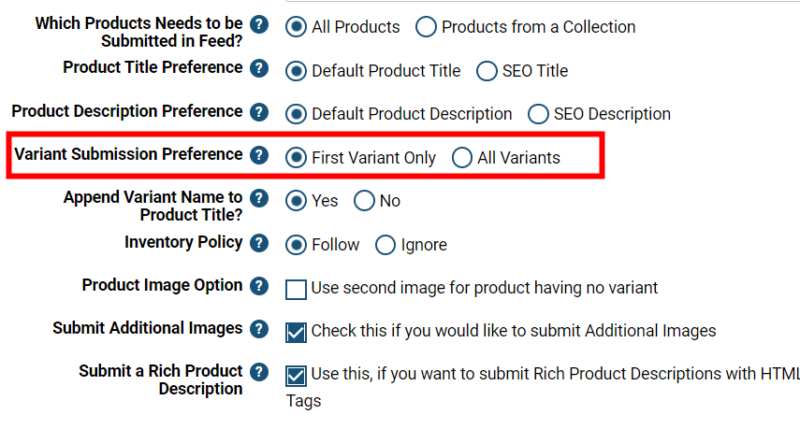800x429 pixels.
Task: Set Append Variant Name to No
Action: point(364,201)
